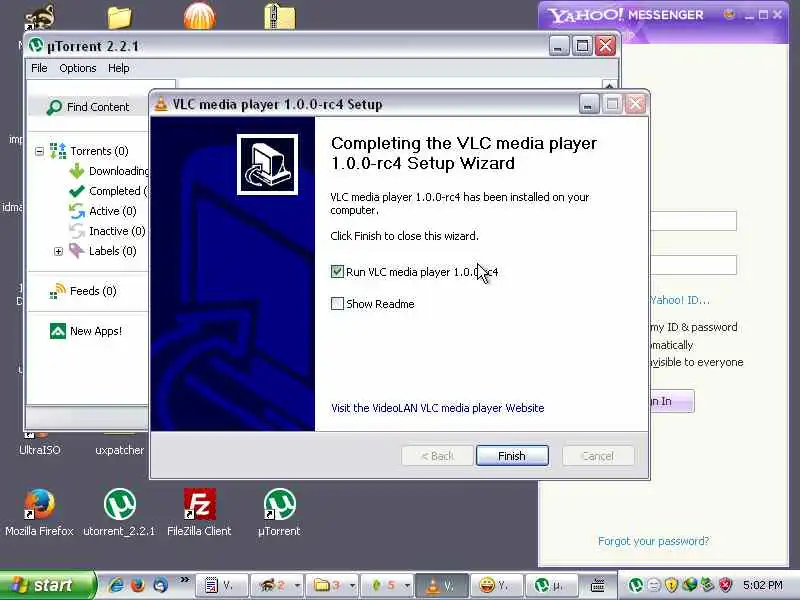Click the orange globe desktop icon at top
The height and width of the screenshot is (600, 800).
point(199,15)
